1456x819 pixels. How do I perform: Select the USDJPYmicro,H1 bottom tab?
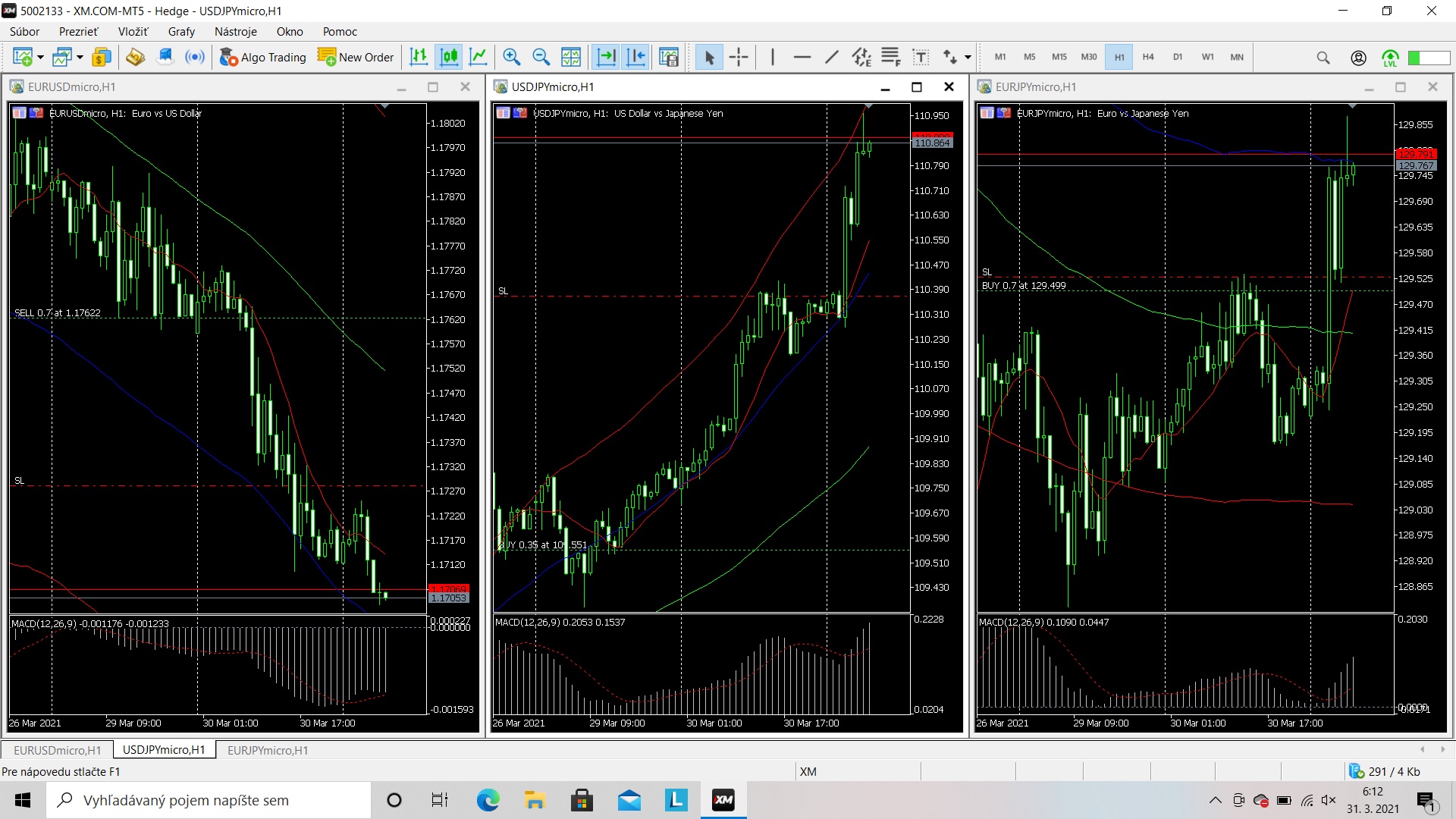164,750
